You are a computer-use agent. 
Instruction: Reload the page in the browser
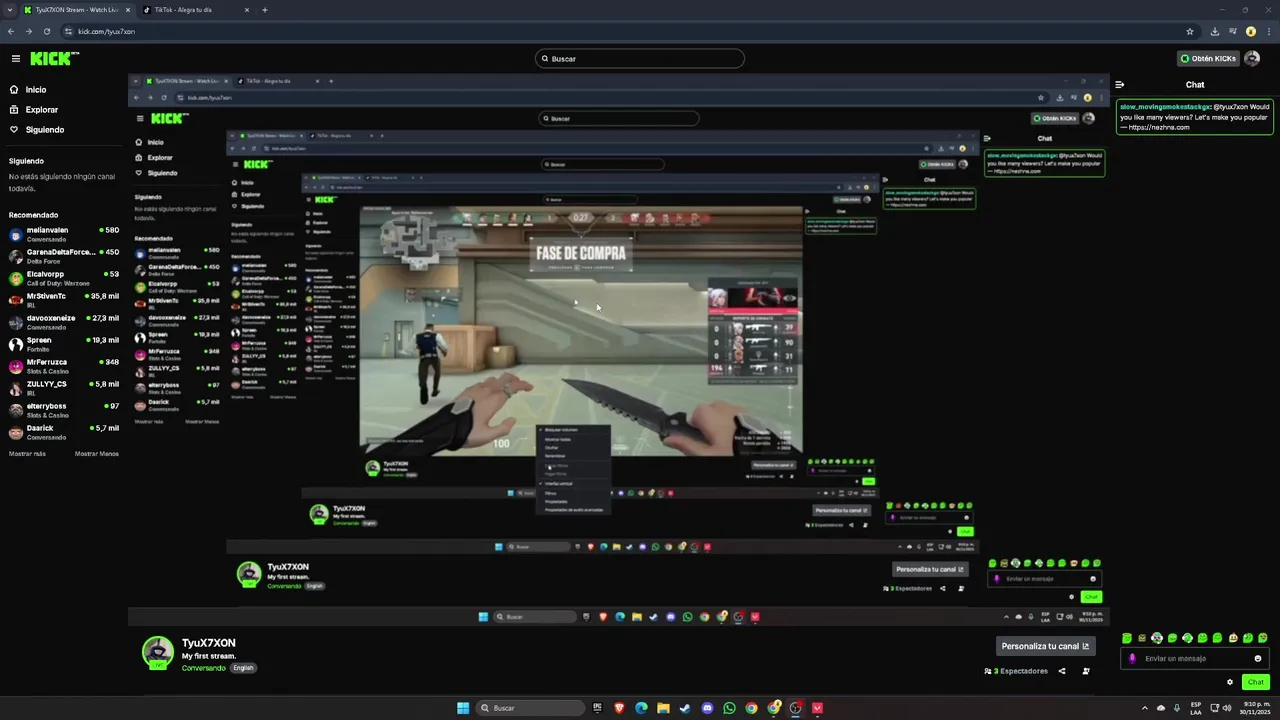(47, 31)
